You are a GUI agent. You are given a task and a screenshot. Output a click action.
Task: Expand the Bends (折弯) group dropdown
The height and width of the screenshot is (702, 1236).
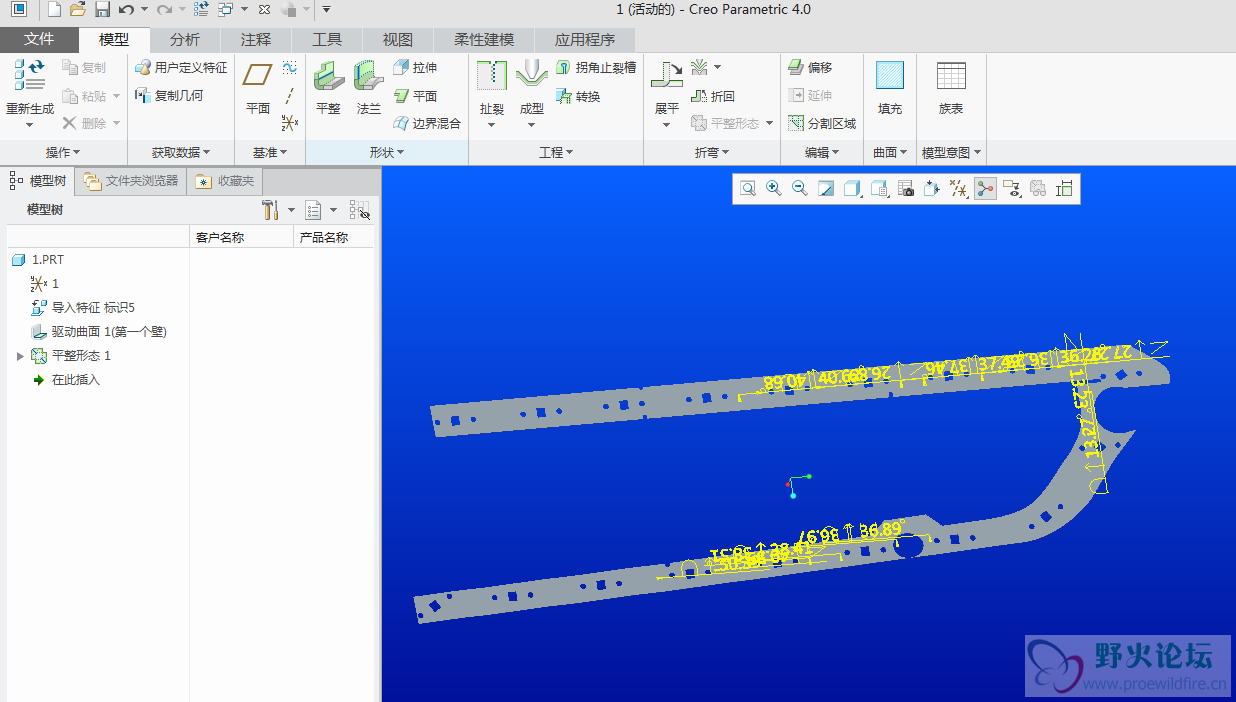[712, 153]
